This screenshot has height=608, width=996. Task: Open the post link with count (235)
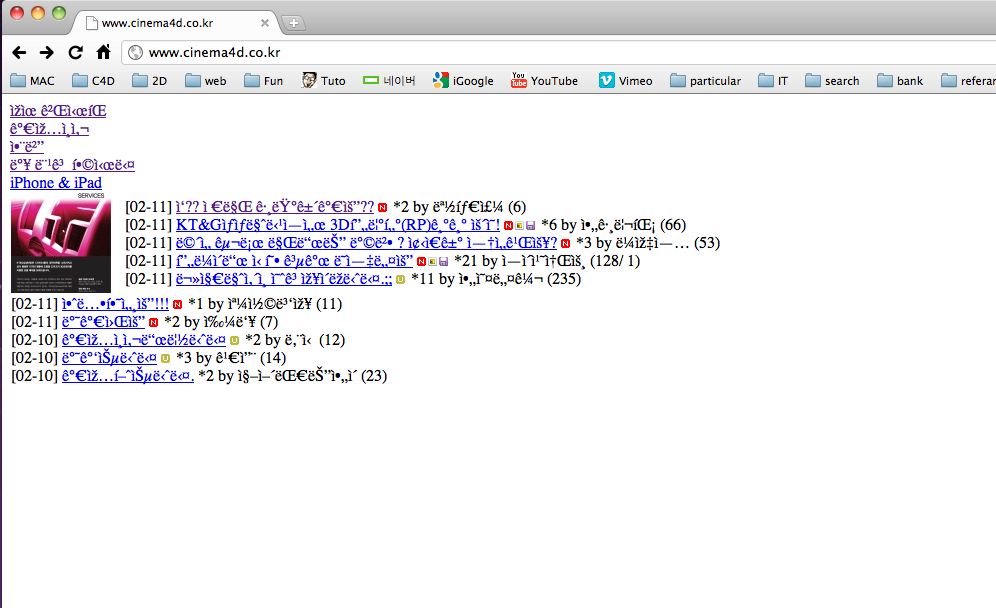[284, 278]
